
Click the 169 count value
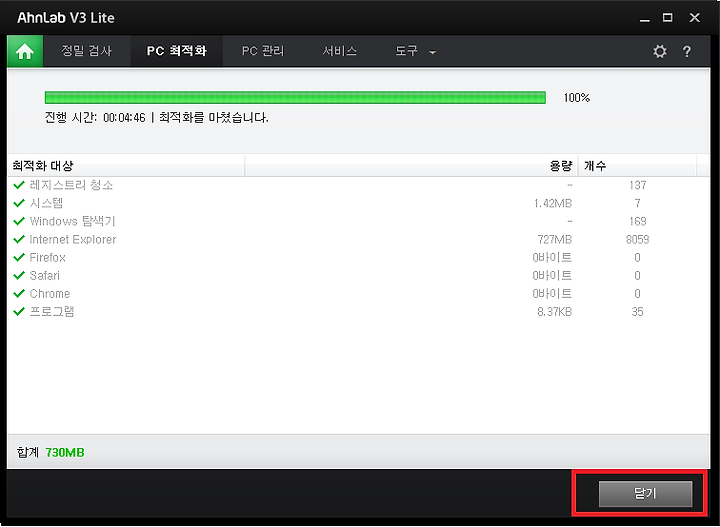coord(638,221)
